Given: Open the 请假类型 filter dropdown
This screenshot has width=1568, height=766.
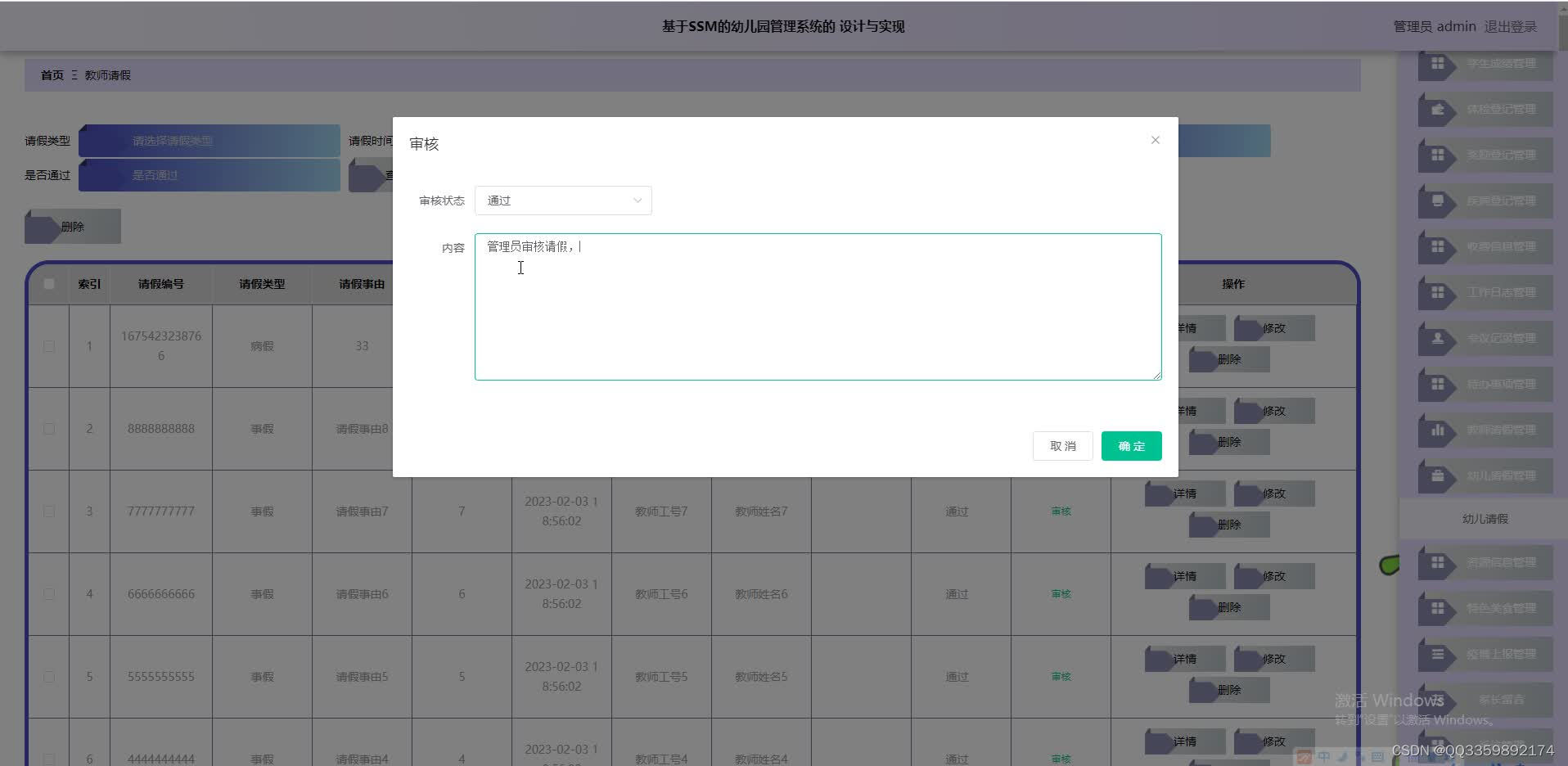Looking at the screenshot, I should (210, 141).
